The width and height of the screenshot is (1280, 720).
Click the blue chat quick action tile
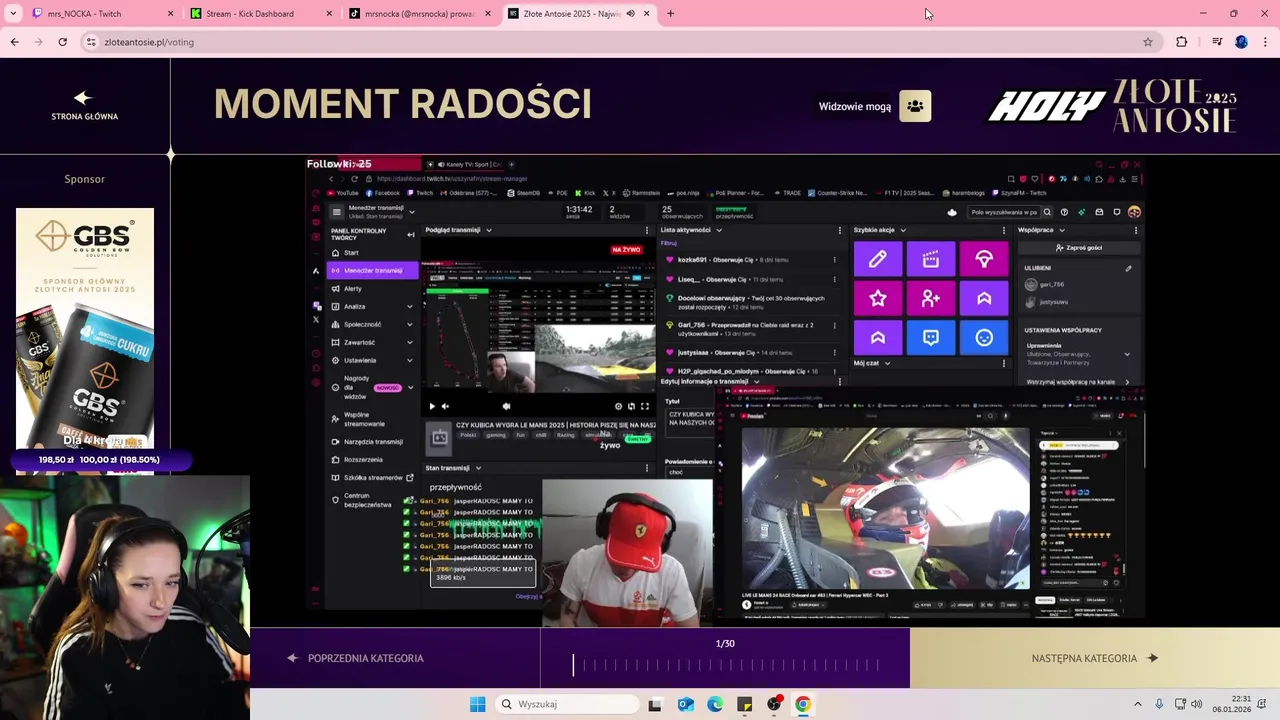pyautogui.click(x=931, y=338)
